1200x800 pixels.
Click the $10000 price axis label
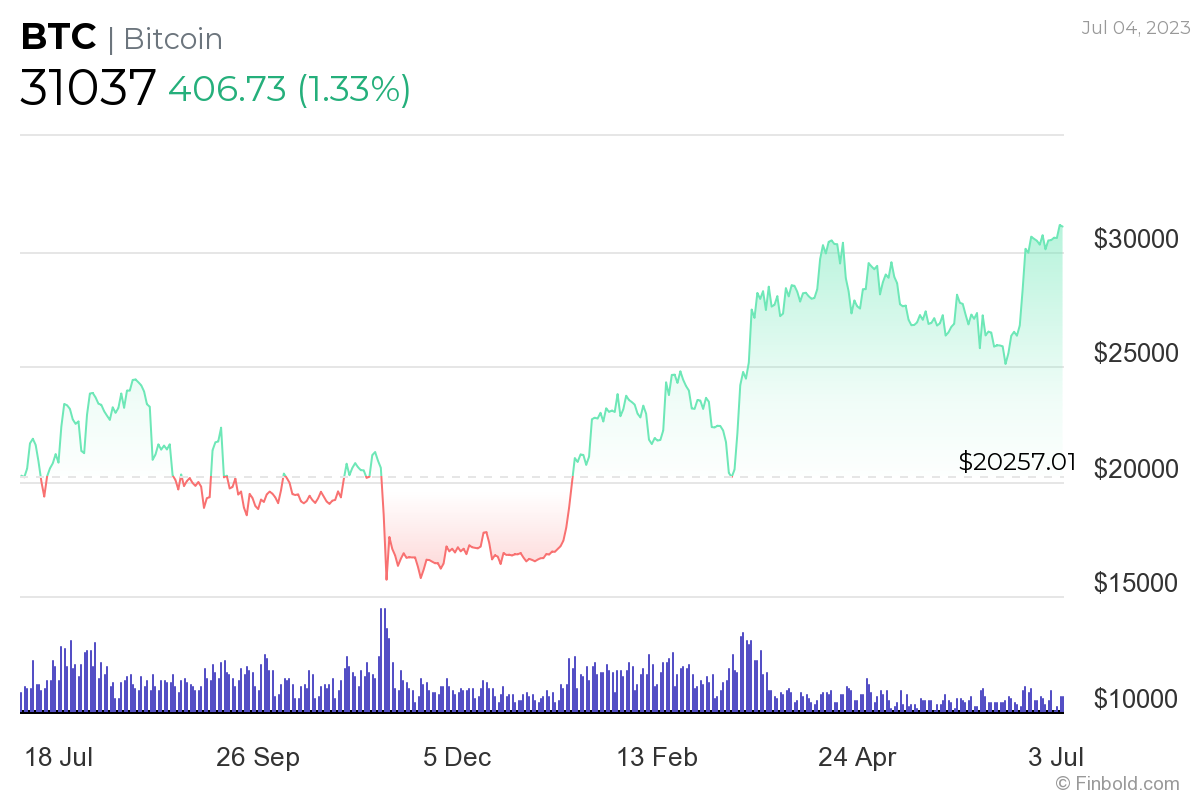1137,698
